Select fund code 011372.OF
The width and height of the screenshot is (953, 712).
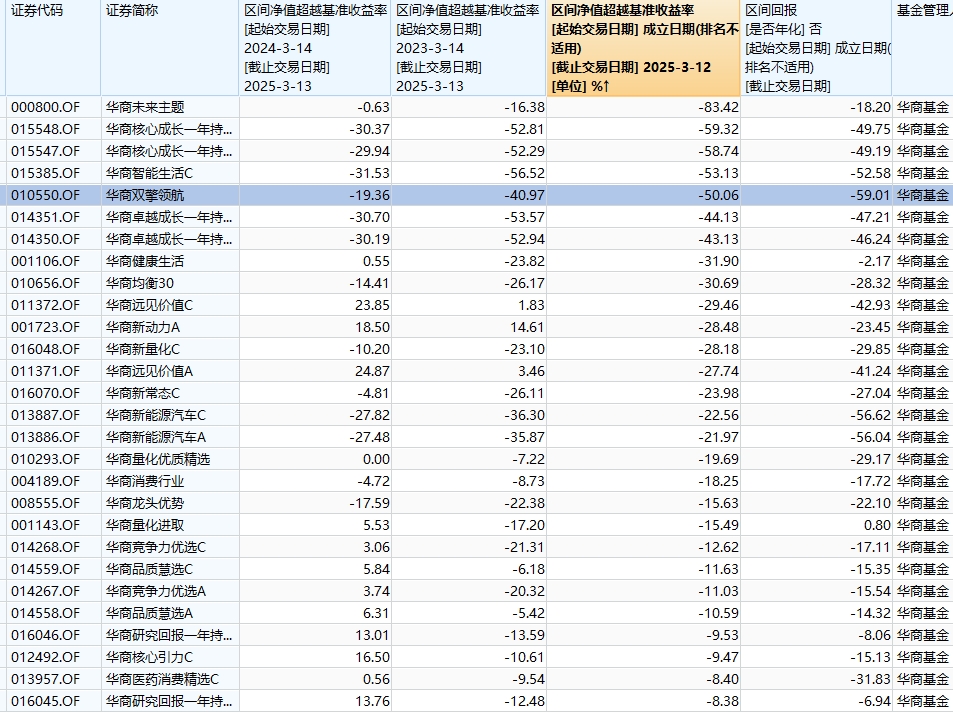(45, 305)
